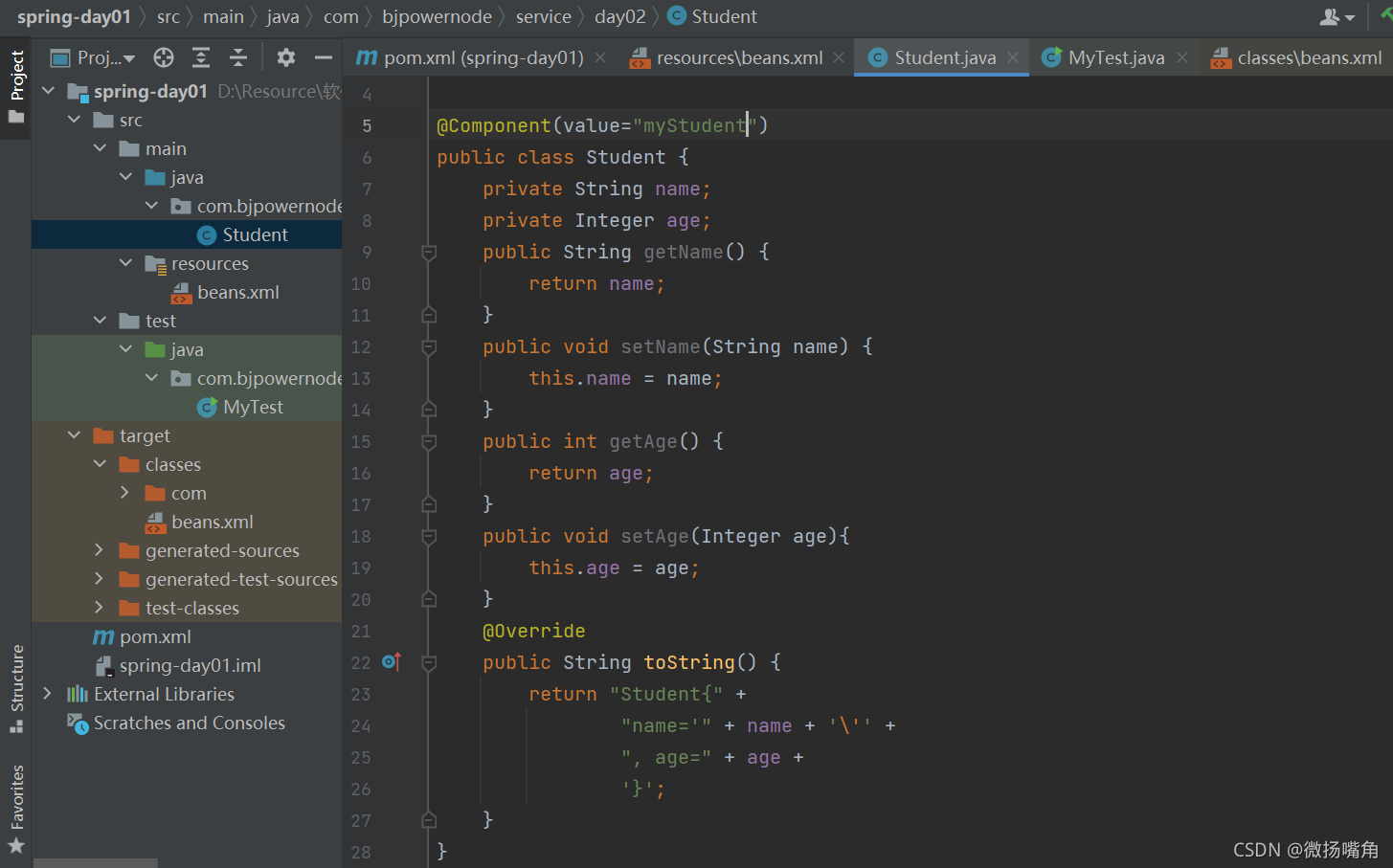
Task: Click spring-day01 in breadcrumb bar
Action: (x=74, y=16)
